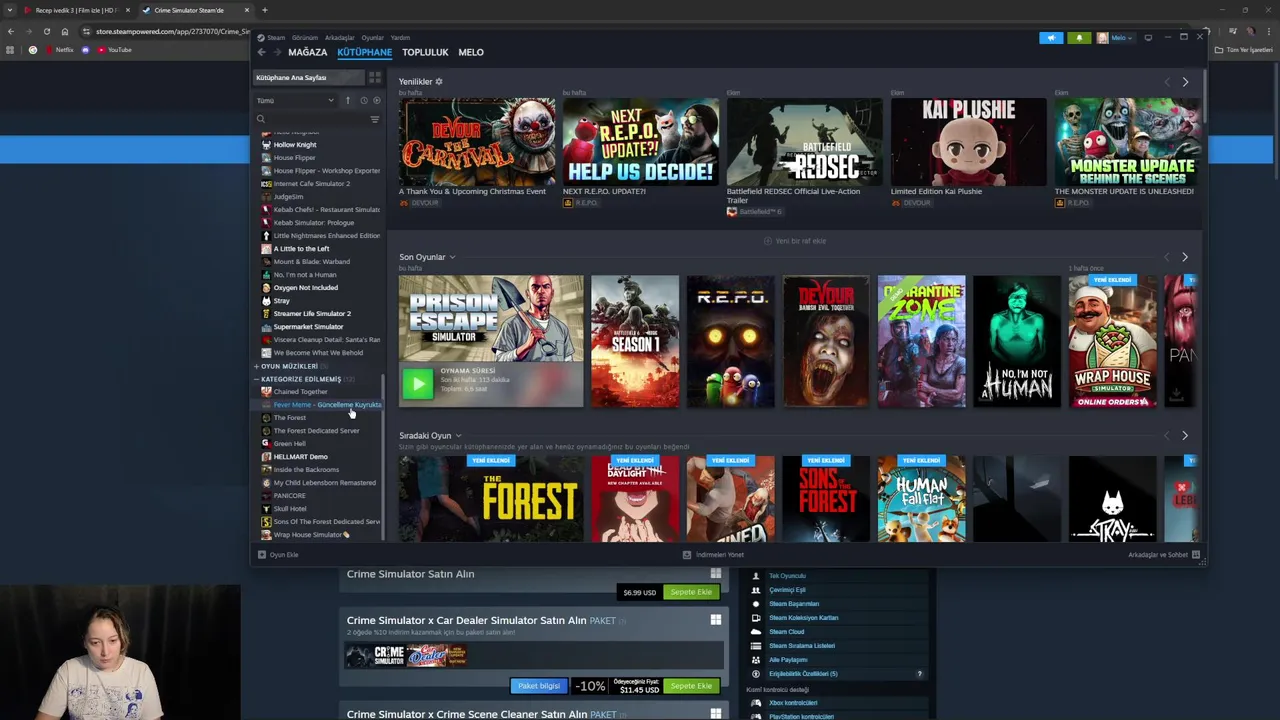Open advanced filter options icon in search bar

coord(375,120)
